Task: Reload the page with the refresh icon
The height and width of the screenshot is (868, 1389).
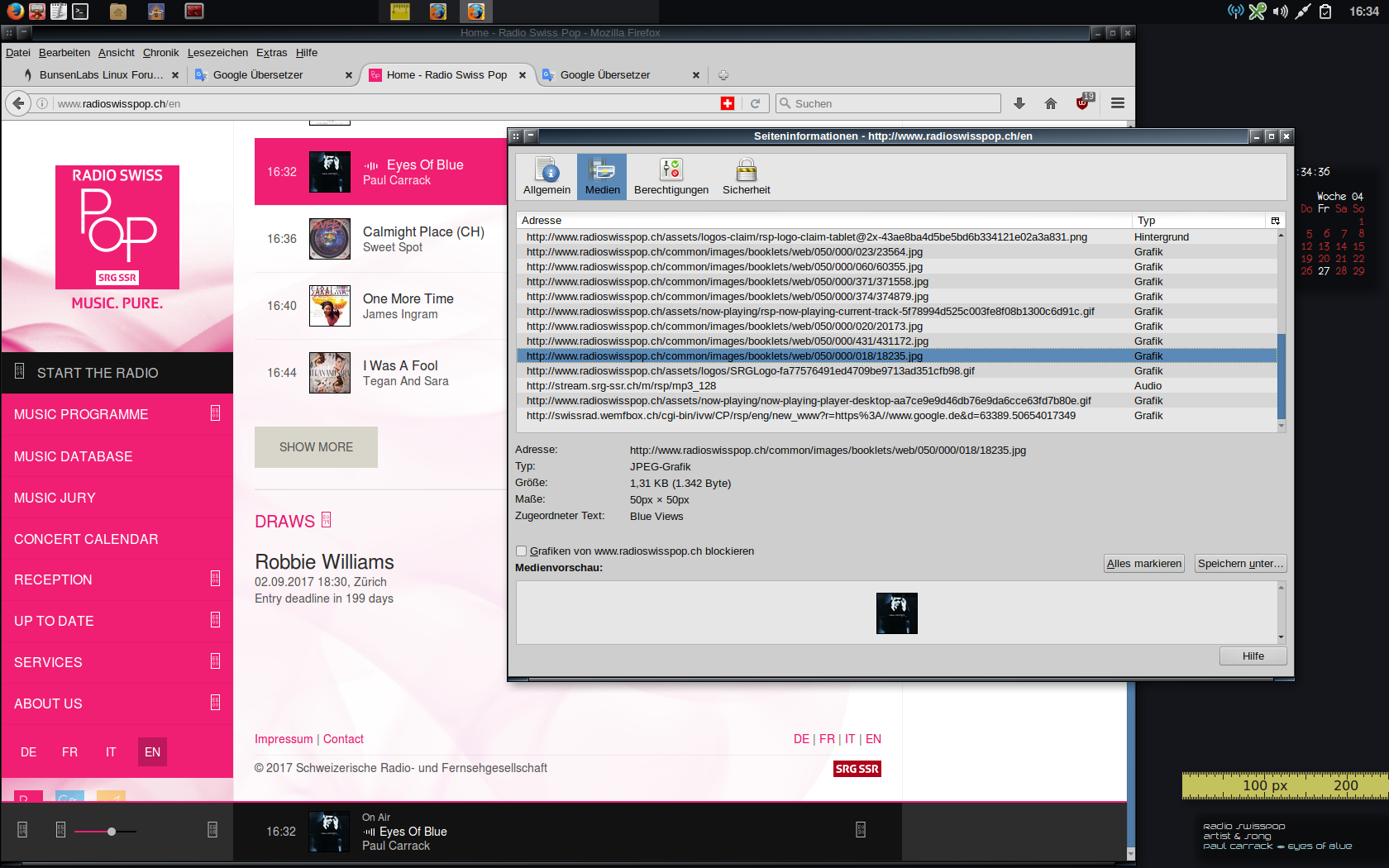Action: [x=755, y=103]
